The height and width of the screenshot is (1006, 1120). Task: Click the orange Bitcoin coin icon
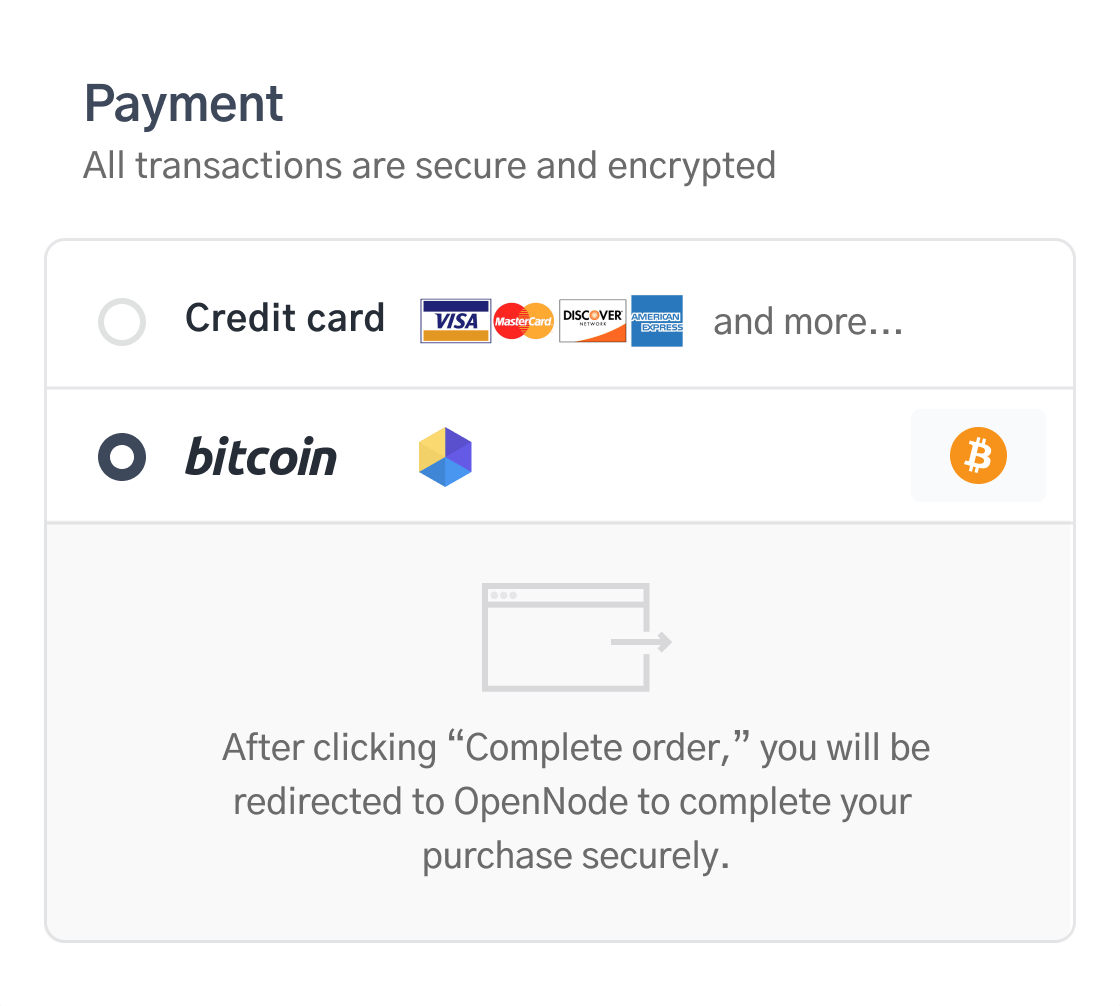coord(978,456)
